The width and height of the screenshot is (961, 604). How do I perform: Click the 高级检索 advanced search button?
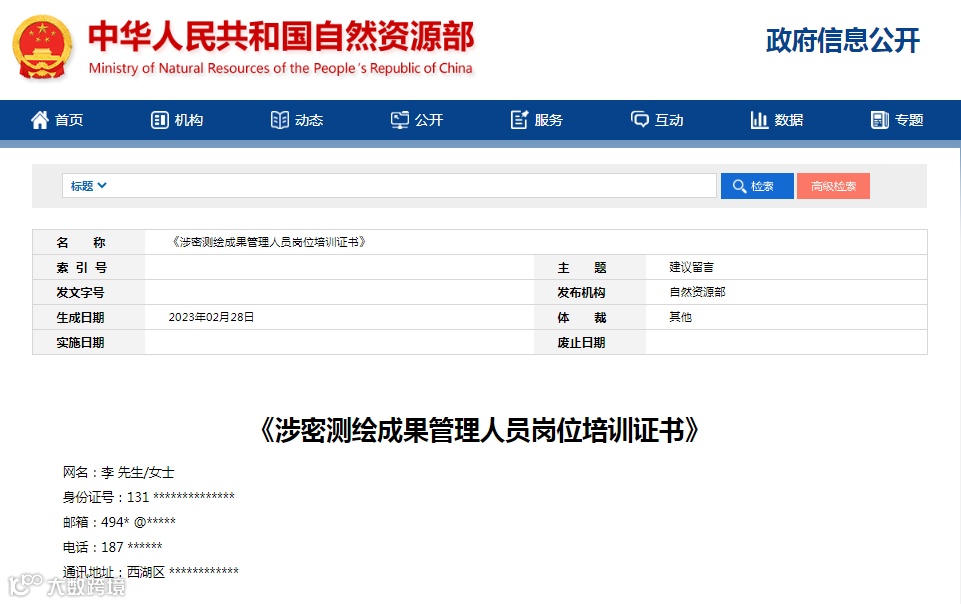(833, 186)
